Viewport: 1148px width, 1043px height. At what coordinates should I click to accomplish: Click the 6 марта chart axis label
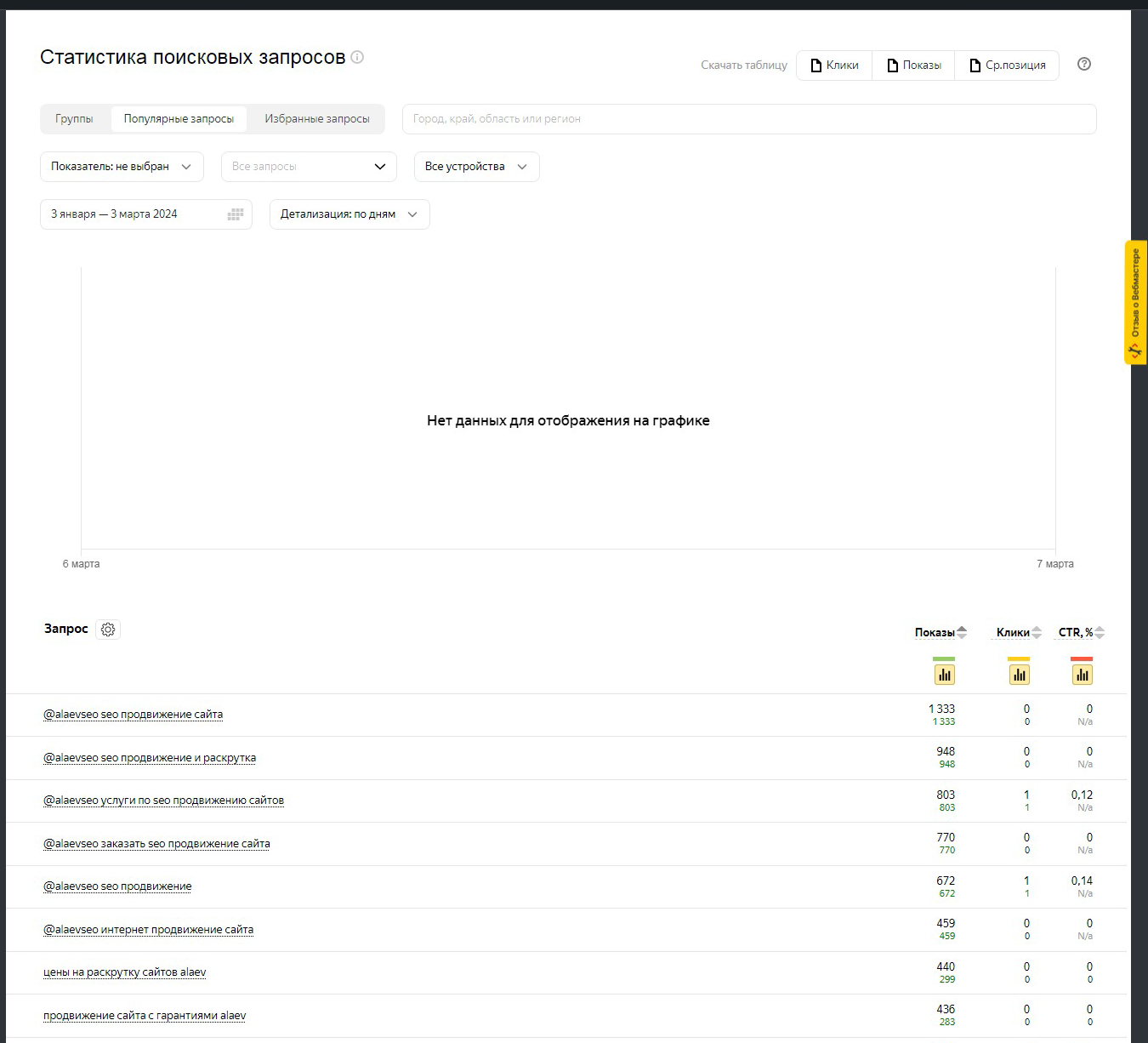point(81,564)
